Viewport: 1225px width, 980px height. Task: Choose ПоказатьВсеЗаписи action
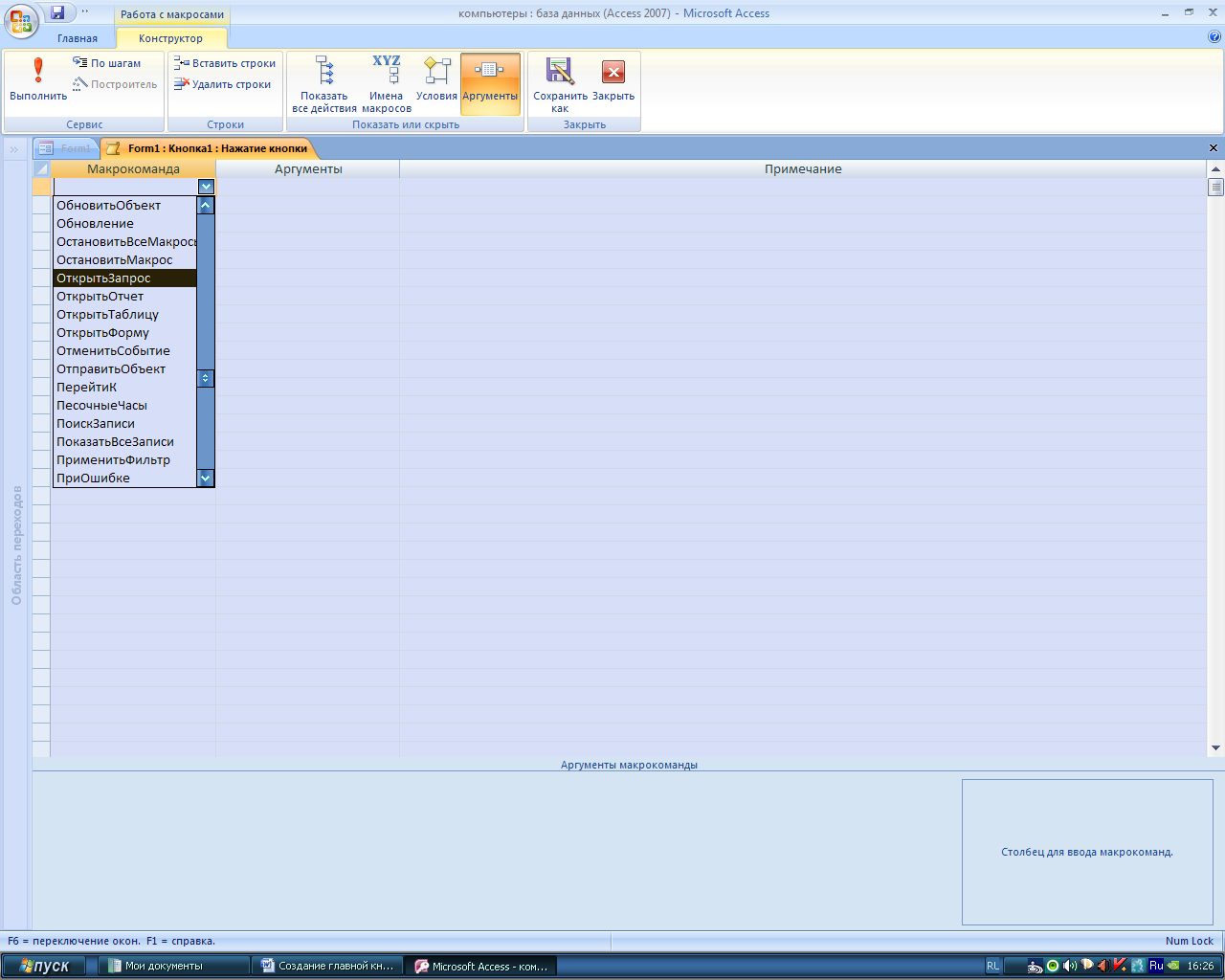point(124,441)
